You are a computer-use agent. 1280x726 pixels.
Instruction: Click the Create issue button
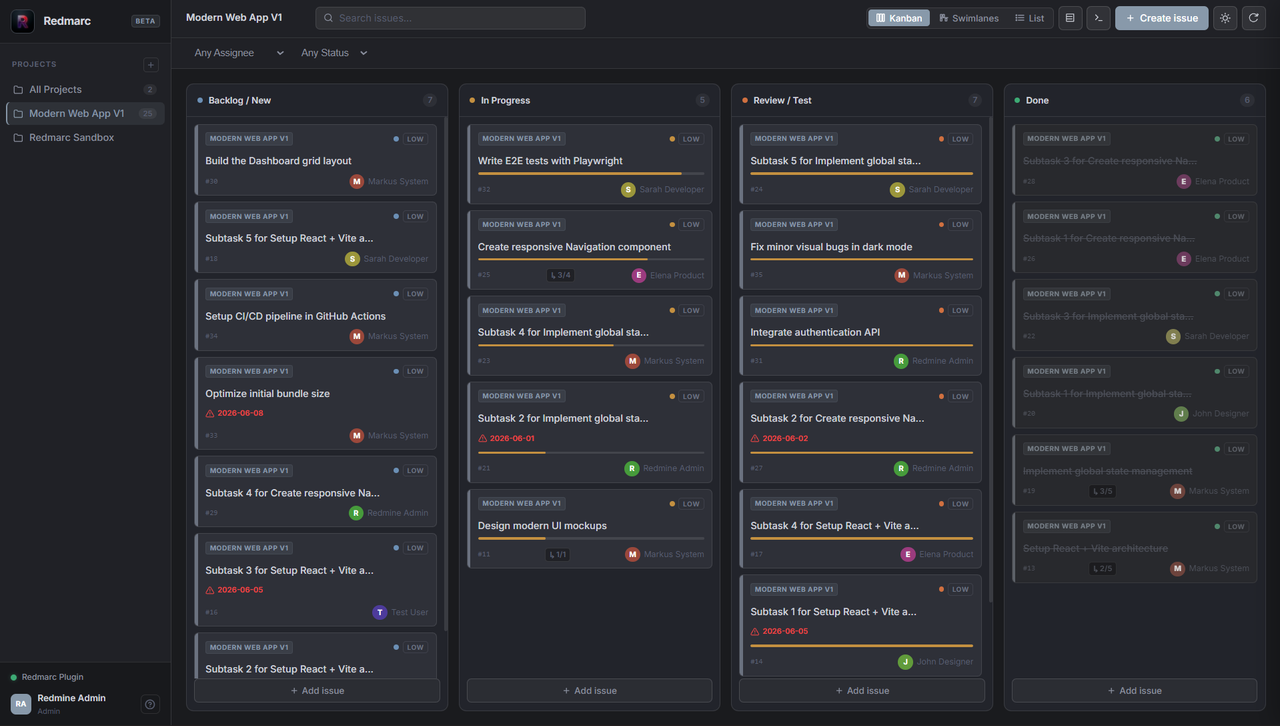[1162, 18]
